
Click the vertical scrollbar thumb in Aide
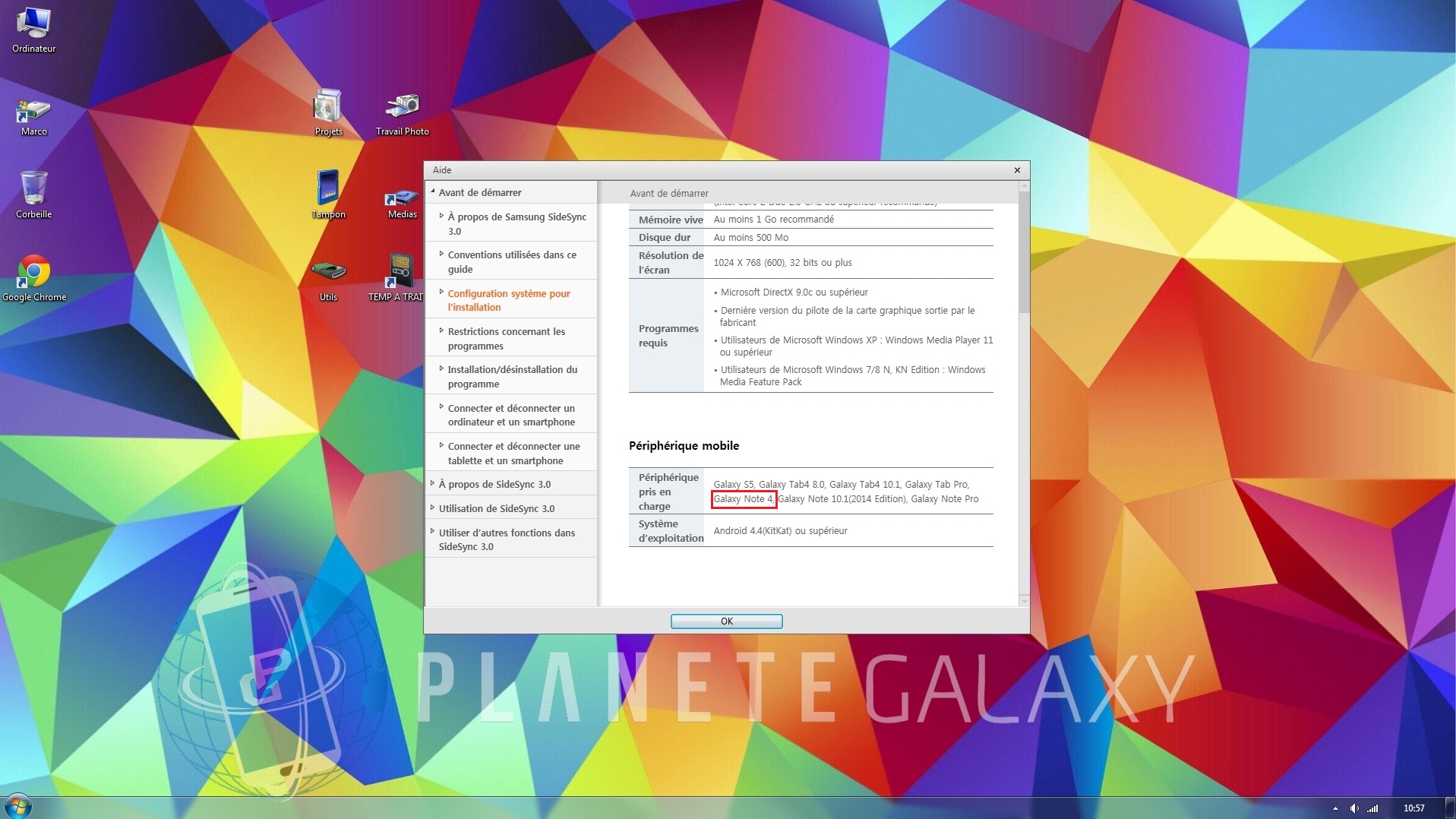click(x=1024, y=252)
